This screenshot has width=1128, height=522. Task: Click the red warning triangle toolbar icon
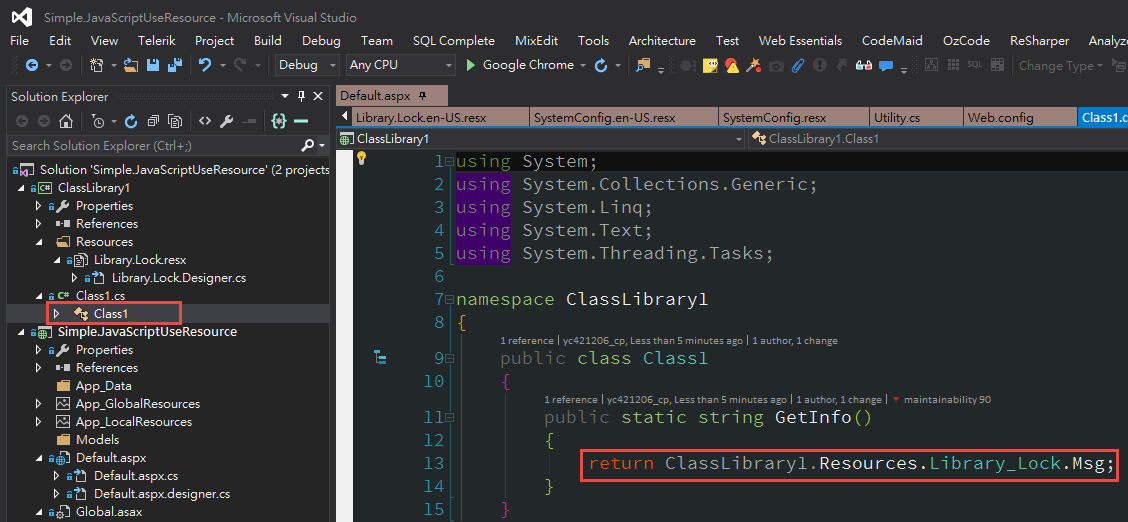pyautogui.click(x=732, y=66)
